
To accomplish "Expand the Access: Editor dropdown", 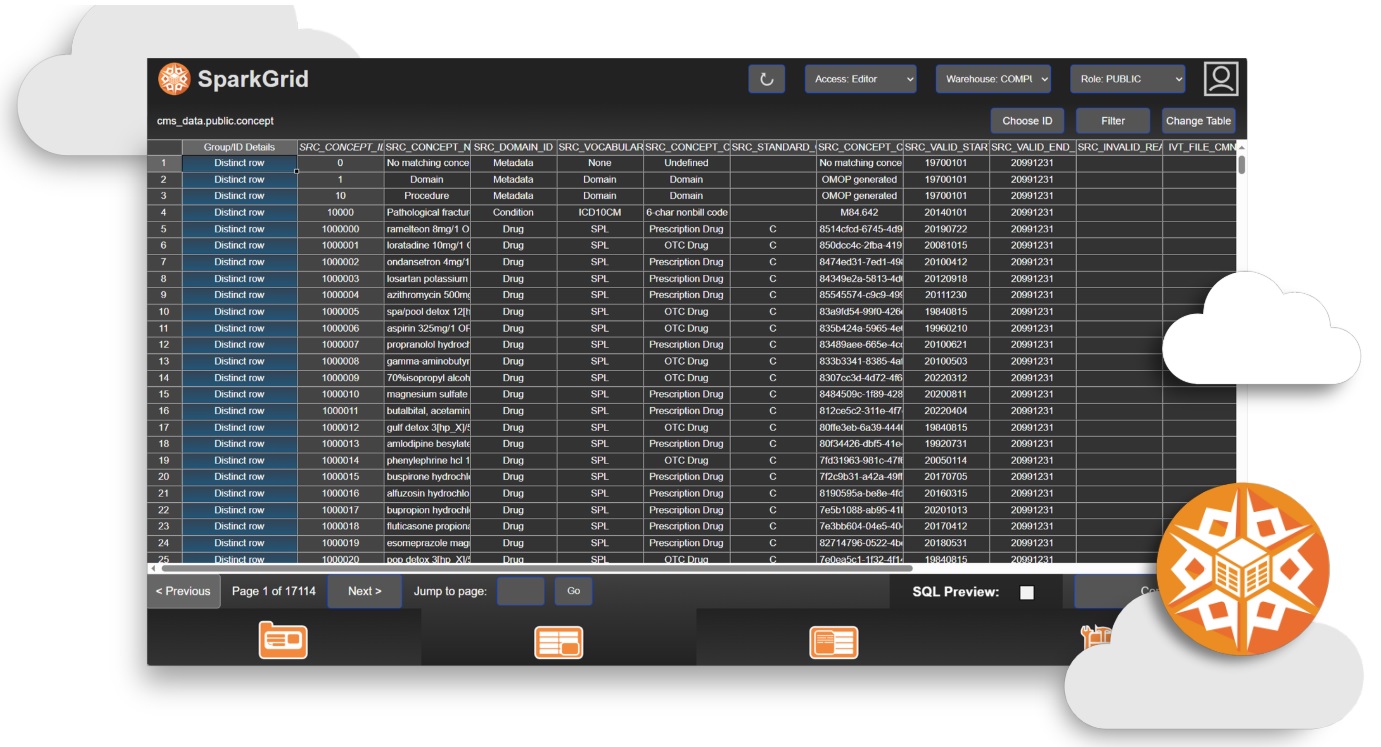I will pos(860,79).
